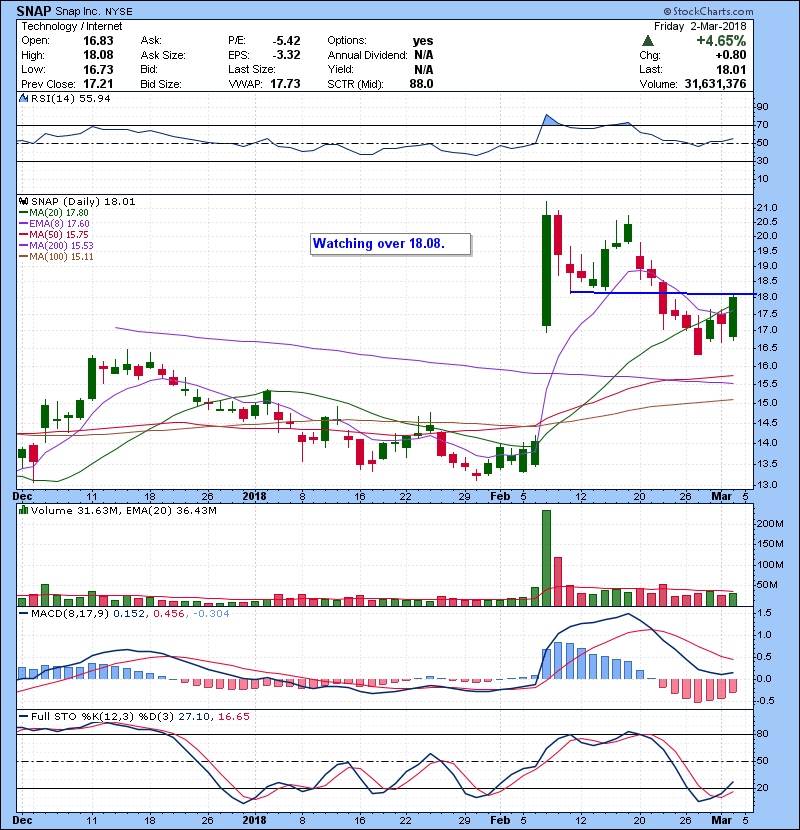Click the RSI 70 level axis label
Image resolution: width=800 pixels, height=830 pixels.
[763, 125]
